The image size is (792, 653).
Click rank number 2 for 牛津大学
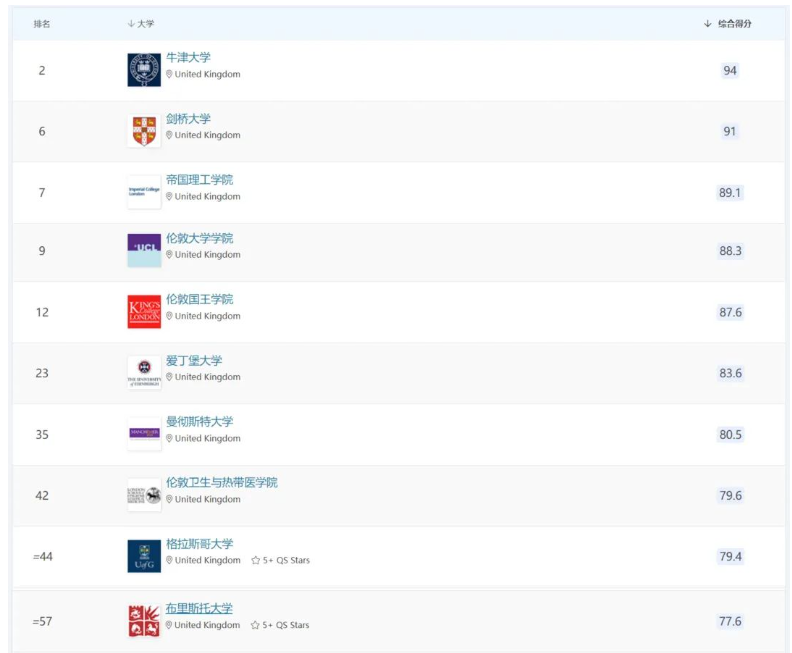pyautogui.click(x=42, y=70)
